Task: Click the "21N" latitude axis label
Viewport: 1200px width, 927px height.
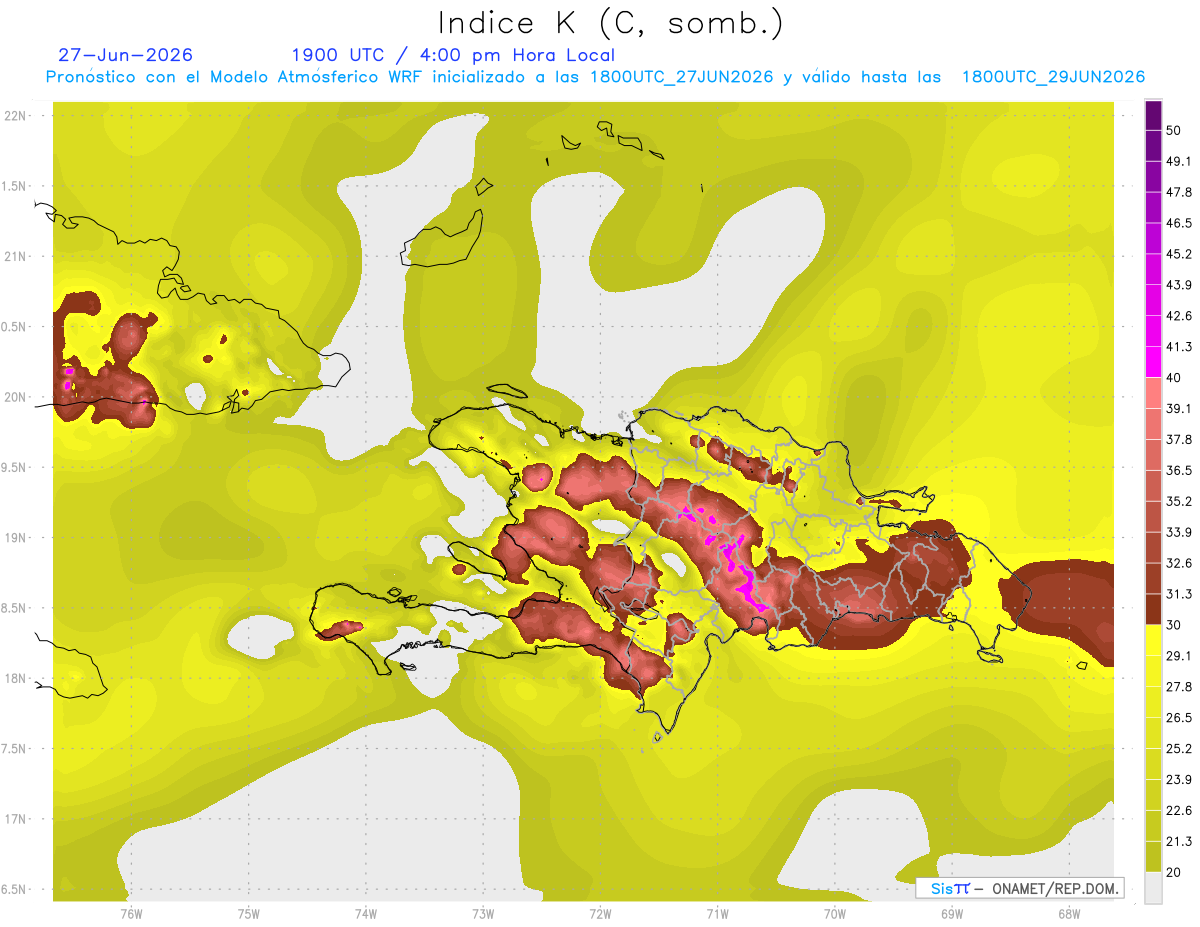Action: click(x=16, y=256)
